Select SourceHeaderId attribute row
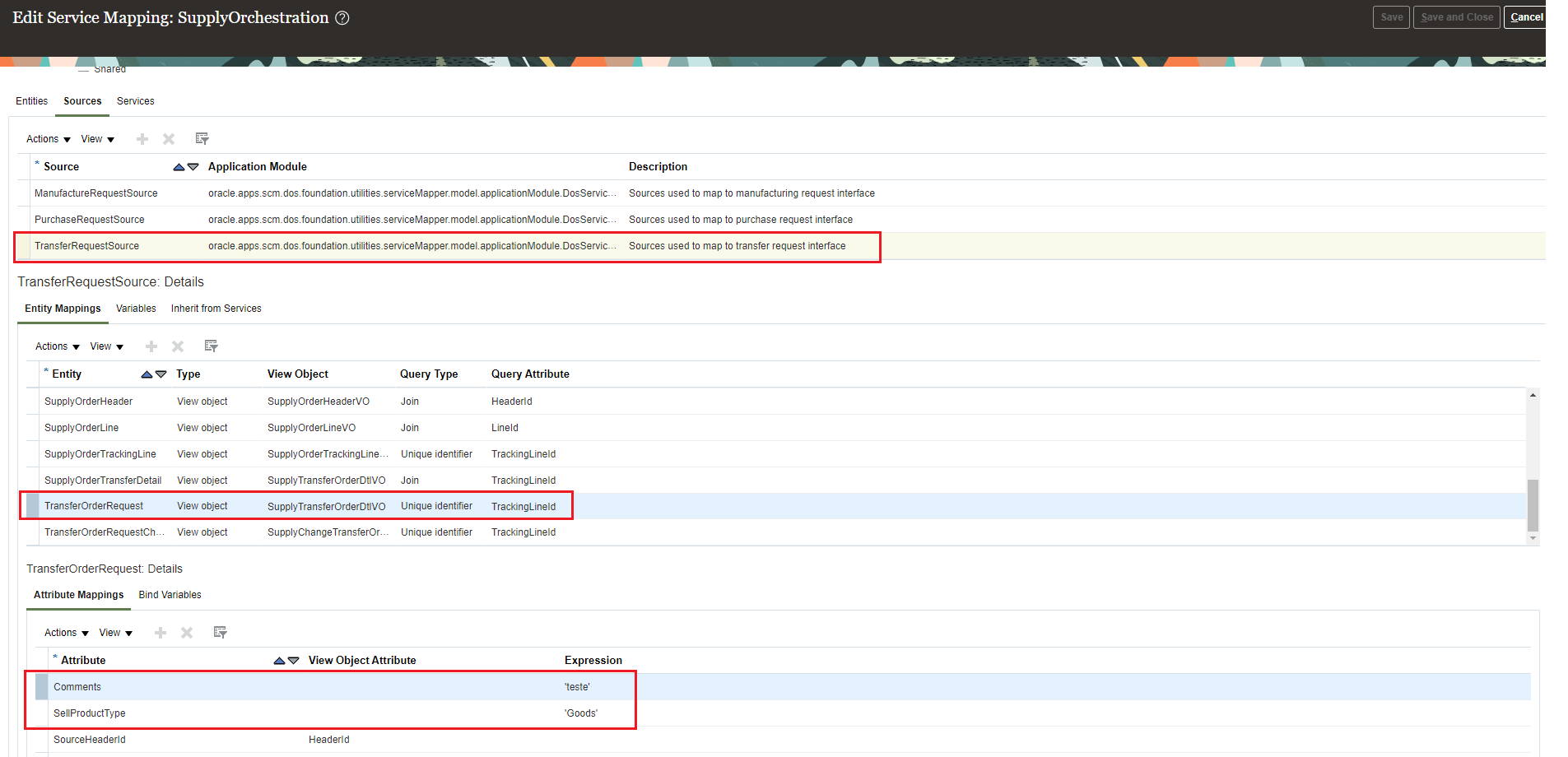 pos(783,740)
